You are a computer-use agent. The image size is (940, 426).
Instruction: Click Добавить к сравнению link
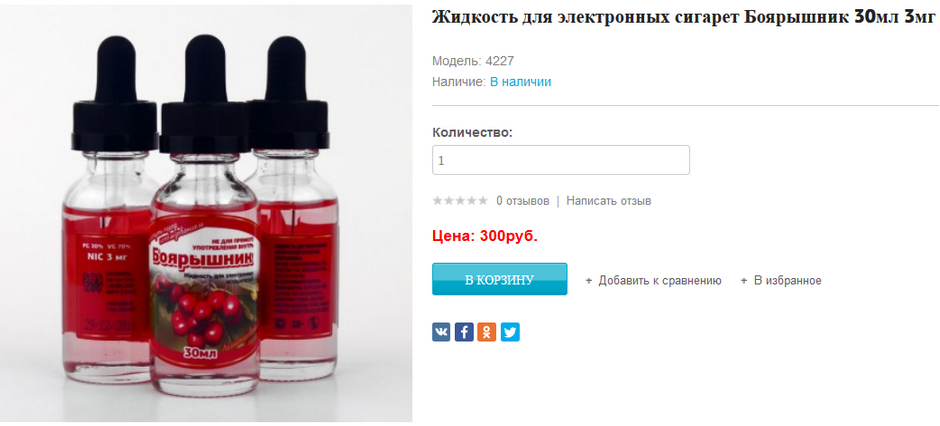pos(660,280)
